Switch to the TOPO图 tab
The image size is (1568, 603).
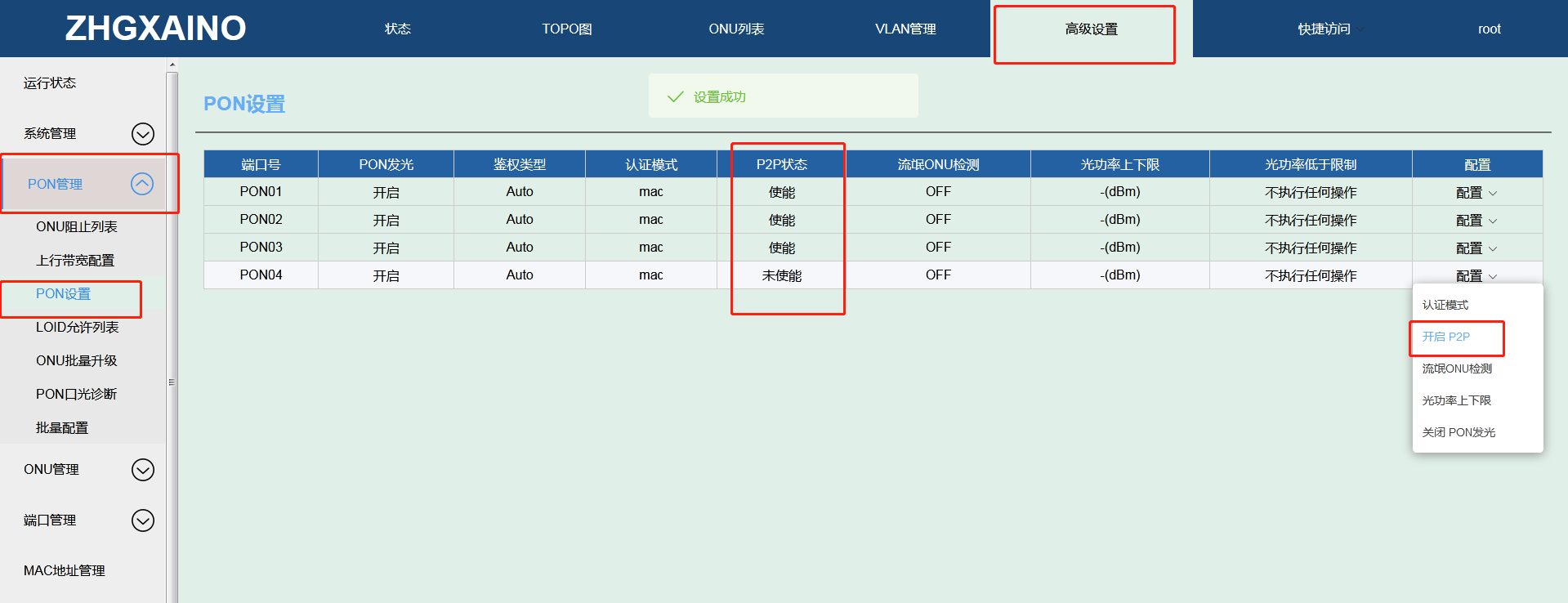[566, 29]
